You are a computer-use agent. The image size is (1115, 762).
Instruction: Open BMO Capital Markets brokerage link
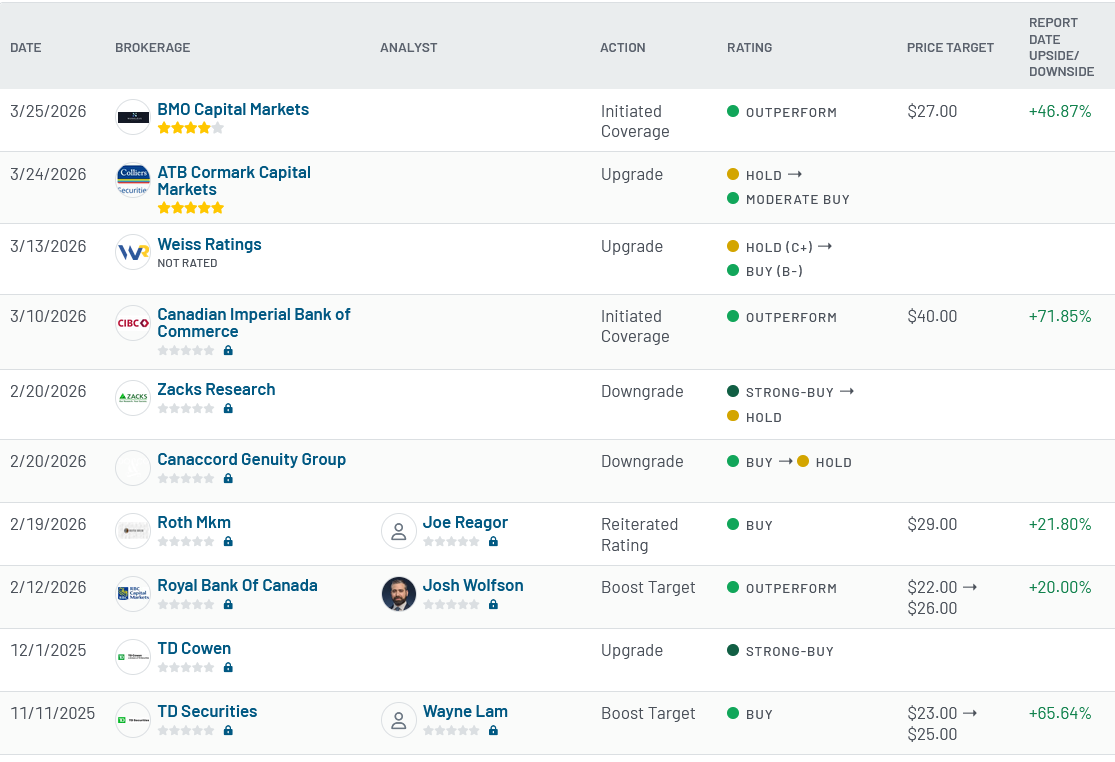[x=233, y=109]
